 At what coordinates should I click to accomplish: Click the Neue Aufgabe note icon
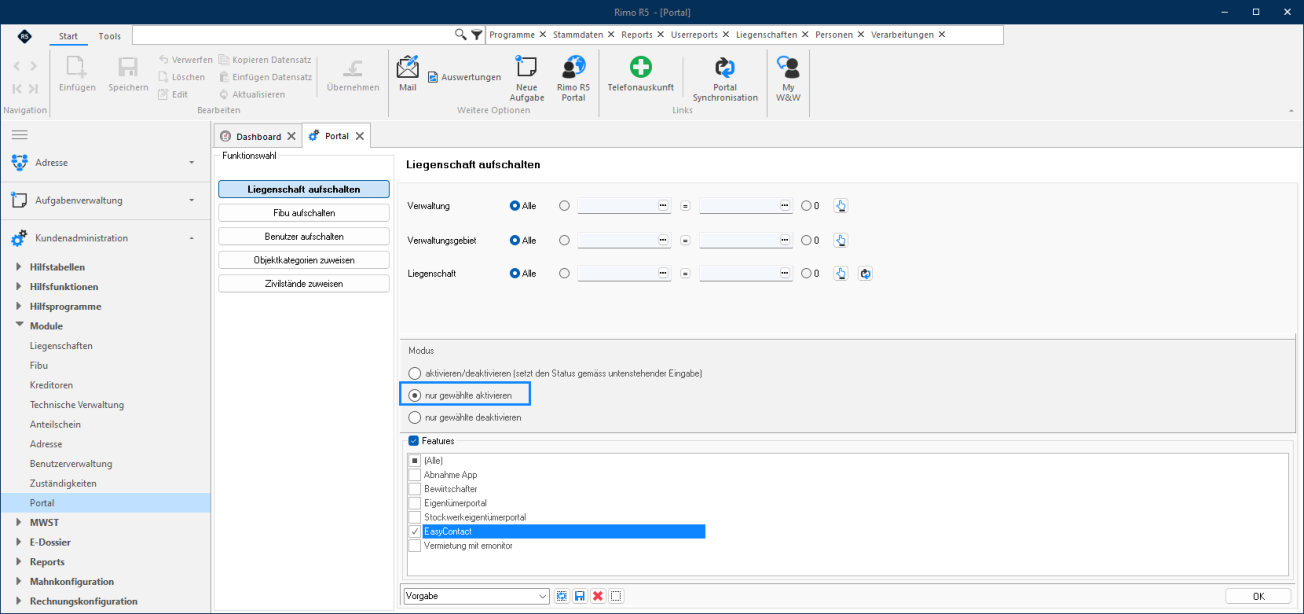point(526,67)
